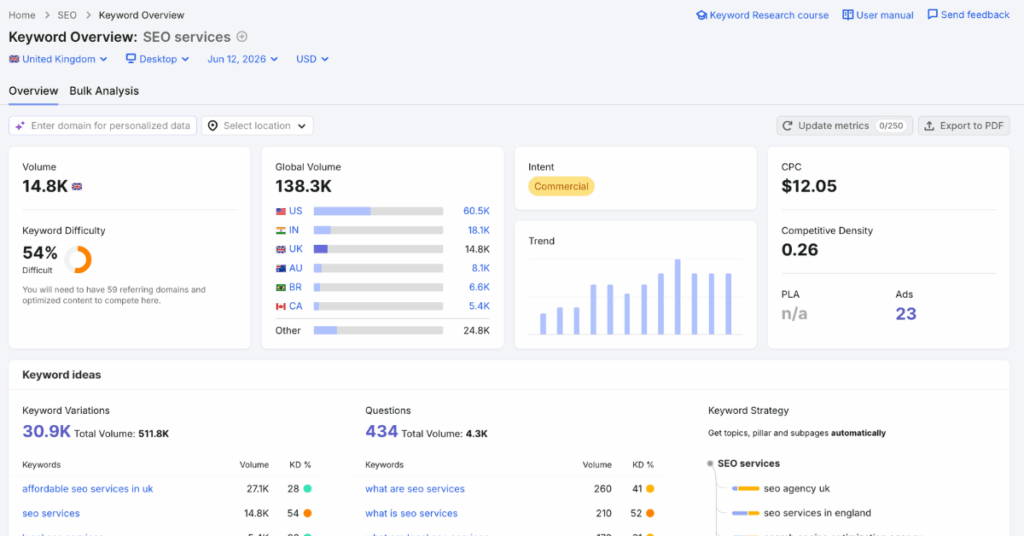This screenshot has height=536, width=1024.
Task: Click the what are seo services question
Action: pos(415,488)
